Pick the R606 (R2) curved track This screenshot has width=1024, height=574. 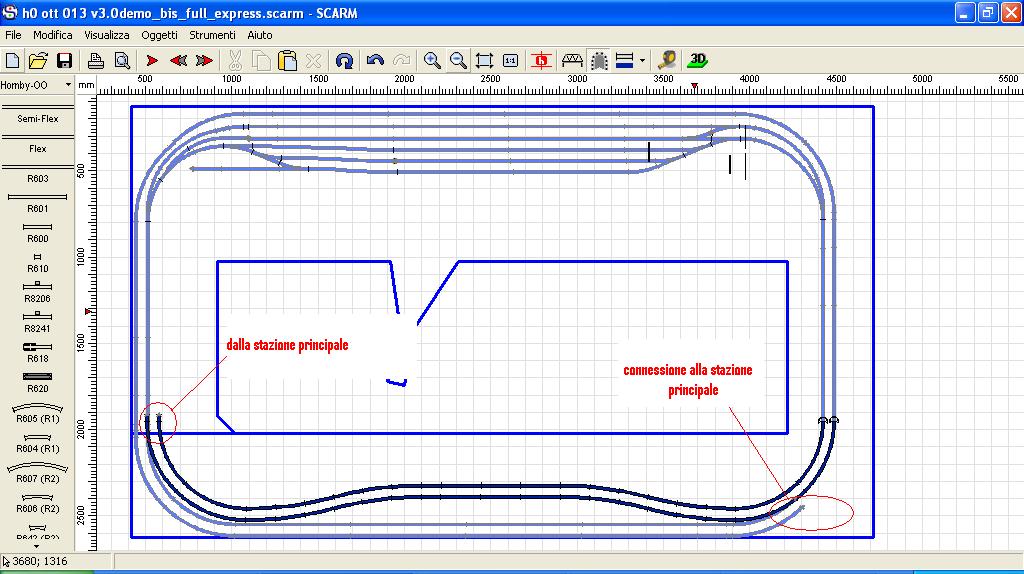(x=37, y=503)
